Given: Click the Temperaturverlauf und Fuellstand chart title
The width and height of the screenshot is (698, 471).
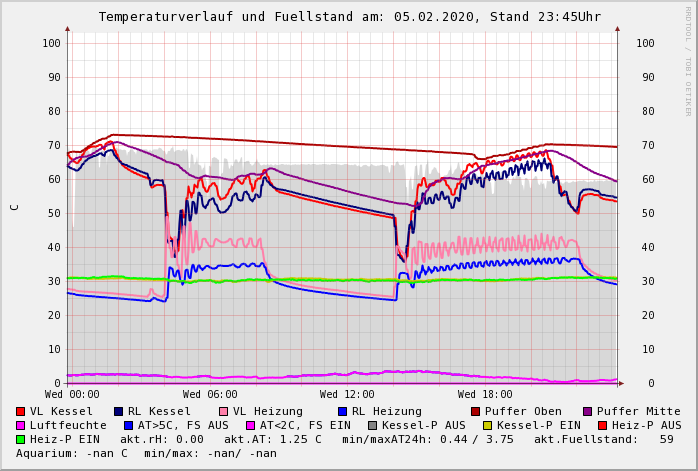Looking at the screenshot, I should pos(349,17).
